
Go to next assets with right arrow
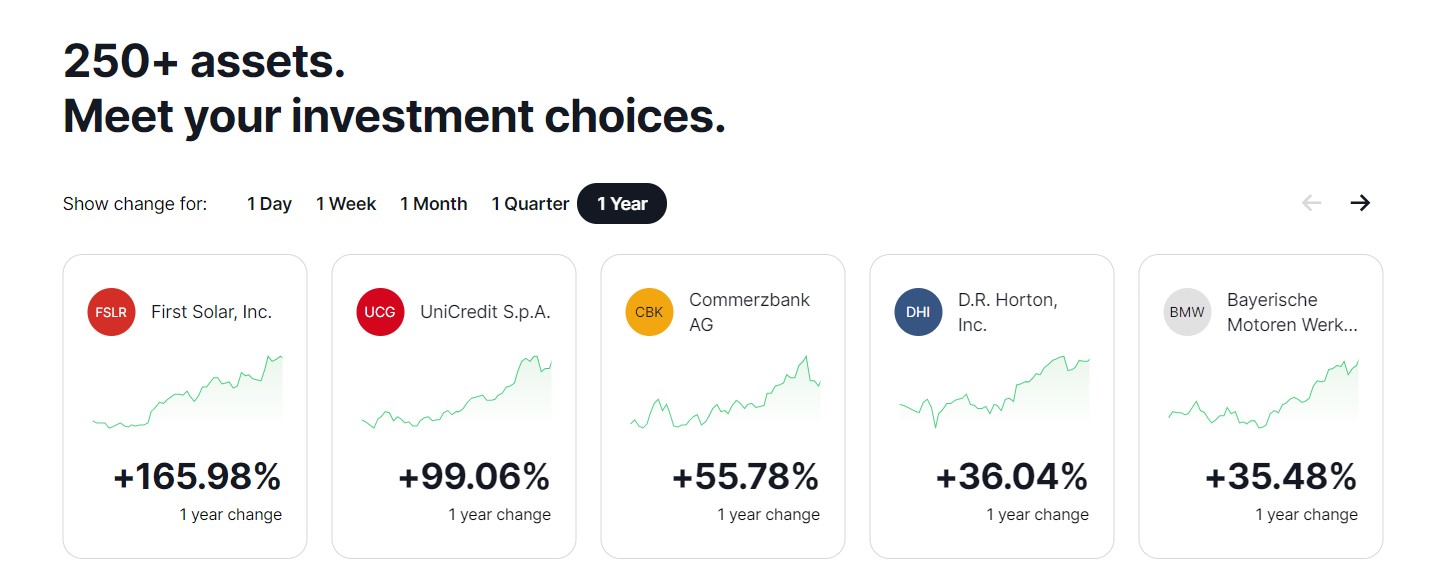coord(1360,203)
